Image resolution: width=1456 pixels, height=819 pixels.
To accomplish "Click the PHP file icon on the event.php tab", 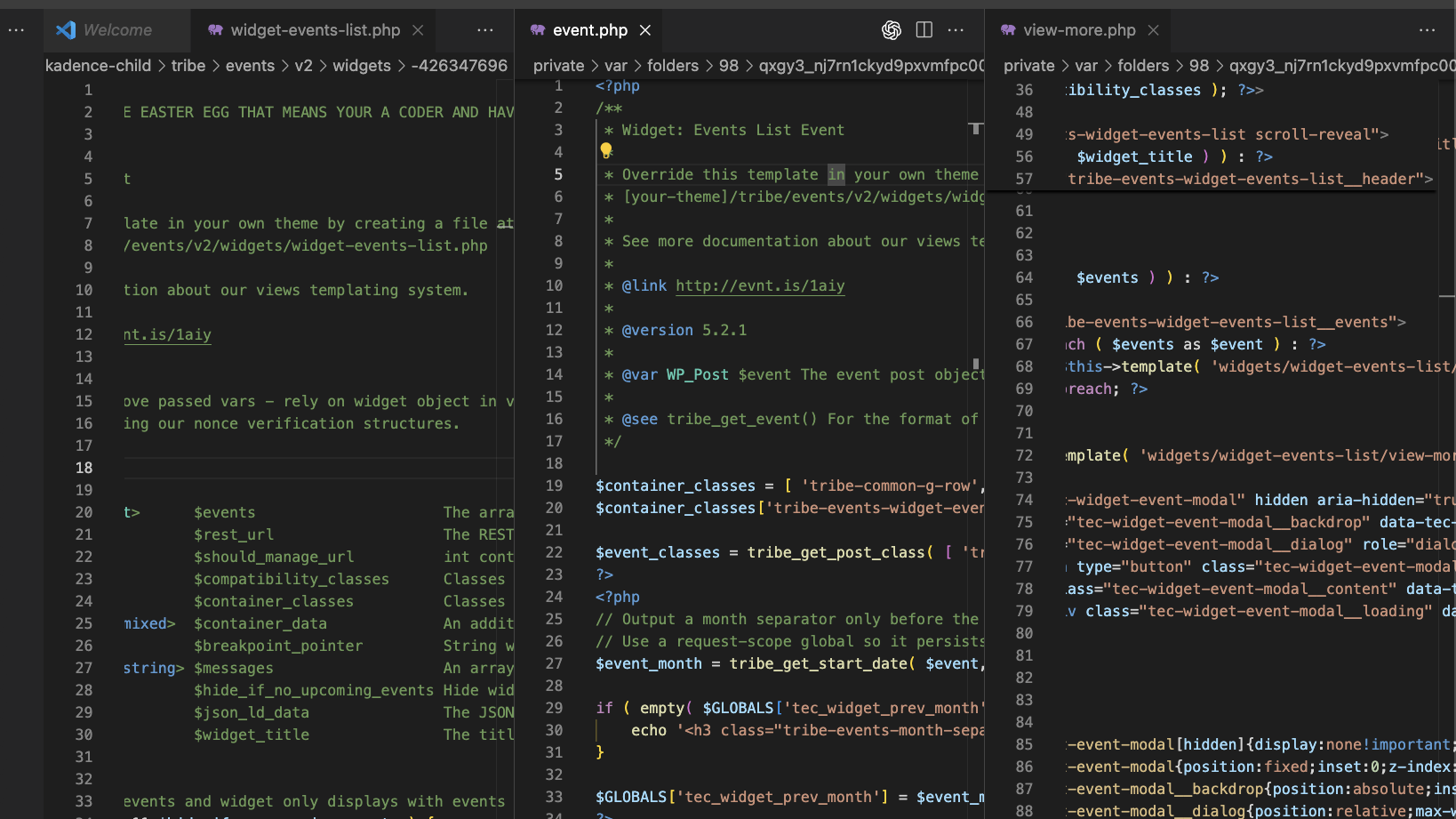I will [x=538, y=29].
